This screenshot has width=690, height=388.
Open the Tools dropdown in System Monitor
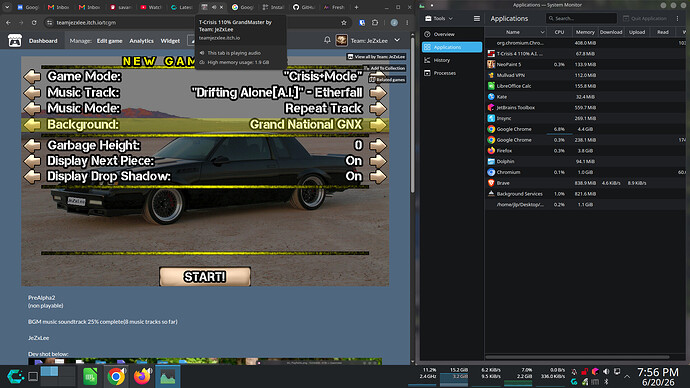(439, 18)
